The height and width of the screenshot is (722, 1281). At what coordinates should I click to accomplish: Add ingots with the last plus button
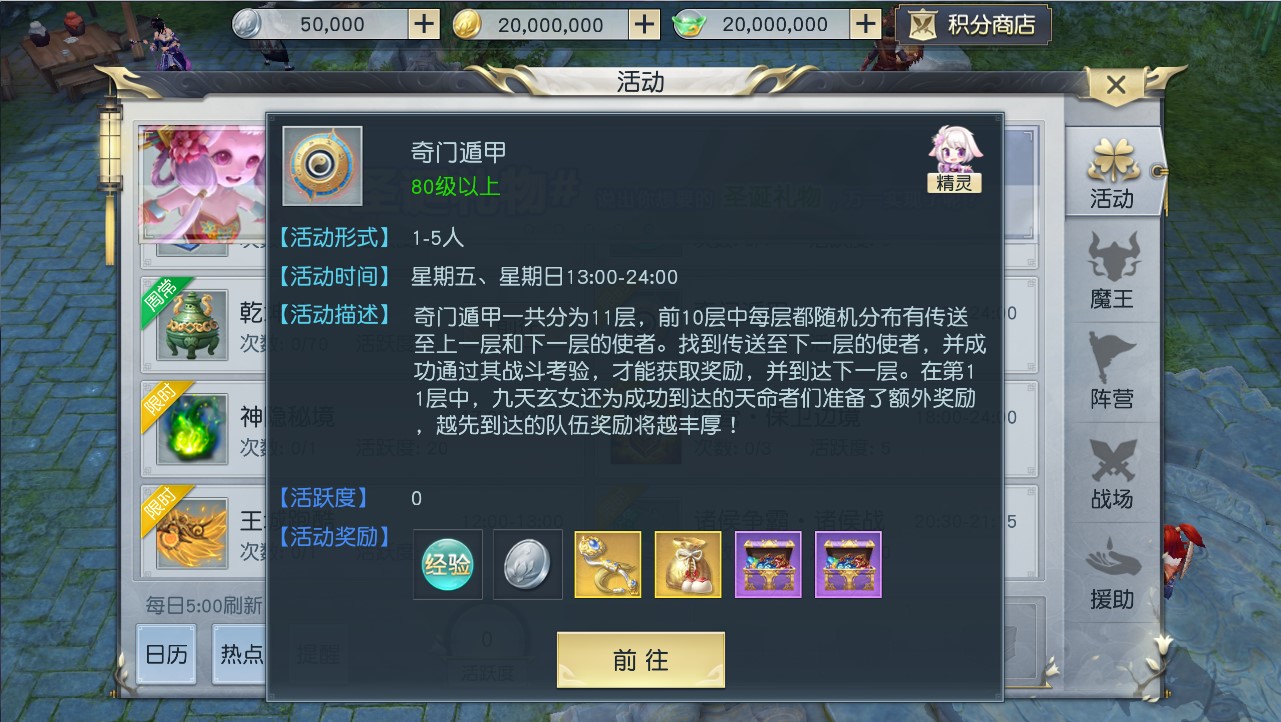[x=866, y=24]
